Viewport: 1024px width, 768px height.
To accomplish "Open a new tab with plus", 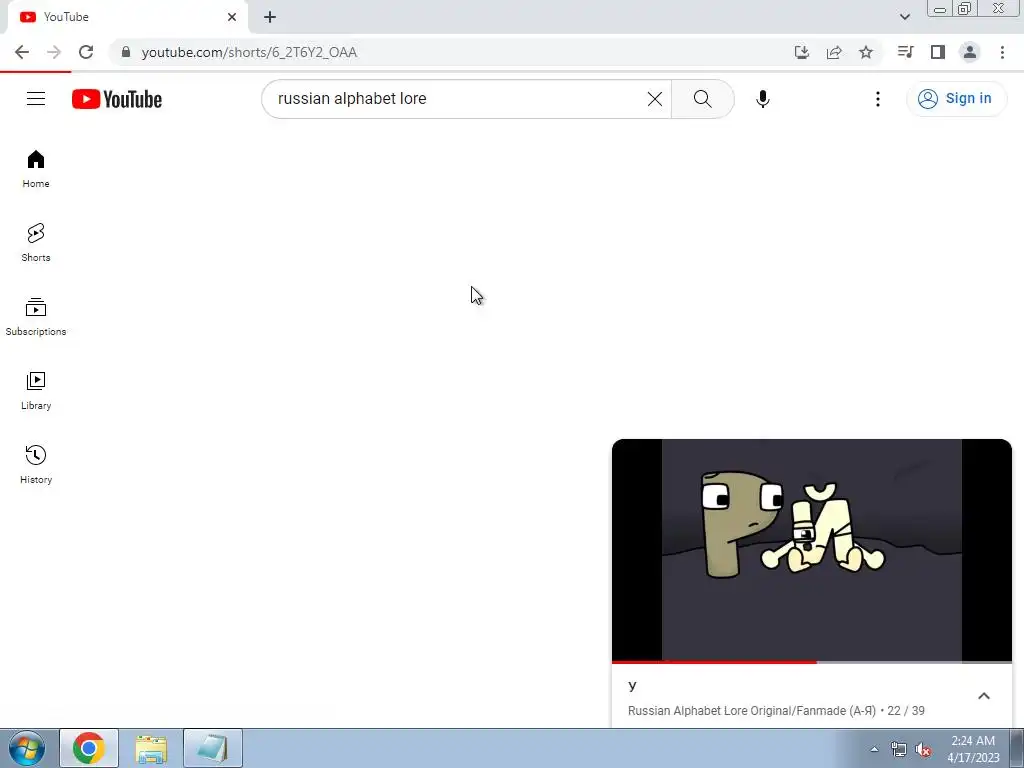I will coord(270,17).
